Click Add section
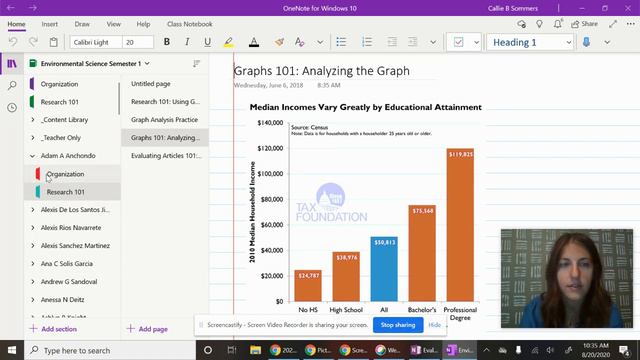This screenshot has height=360, width=640. (53, 329)
